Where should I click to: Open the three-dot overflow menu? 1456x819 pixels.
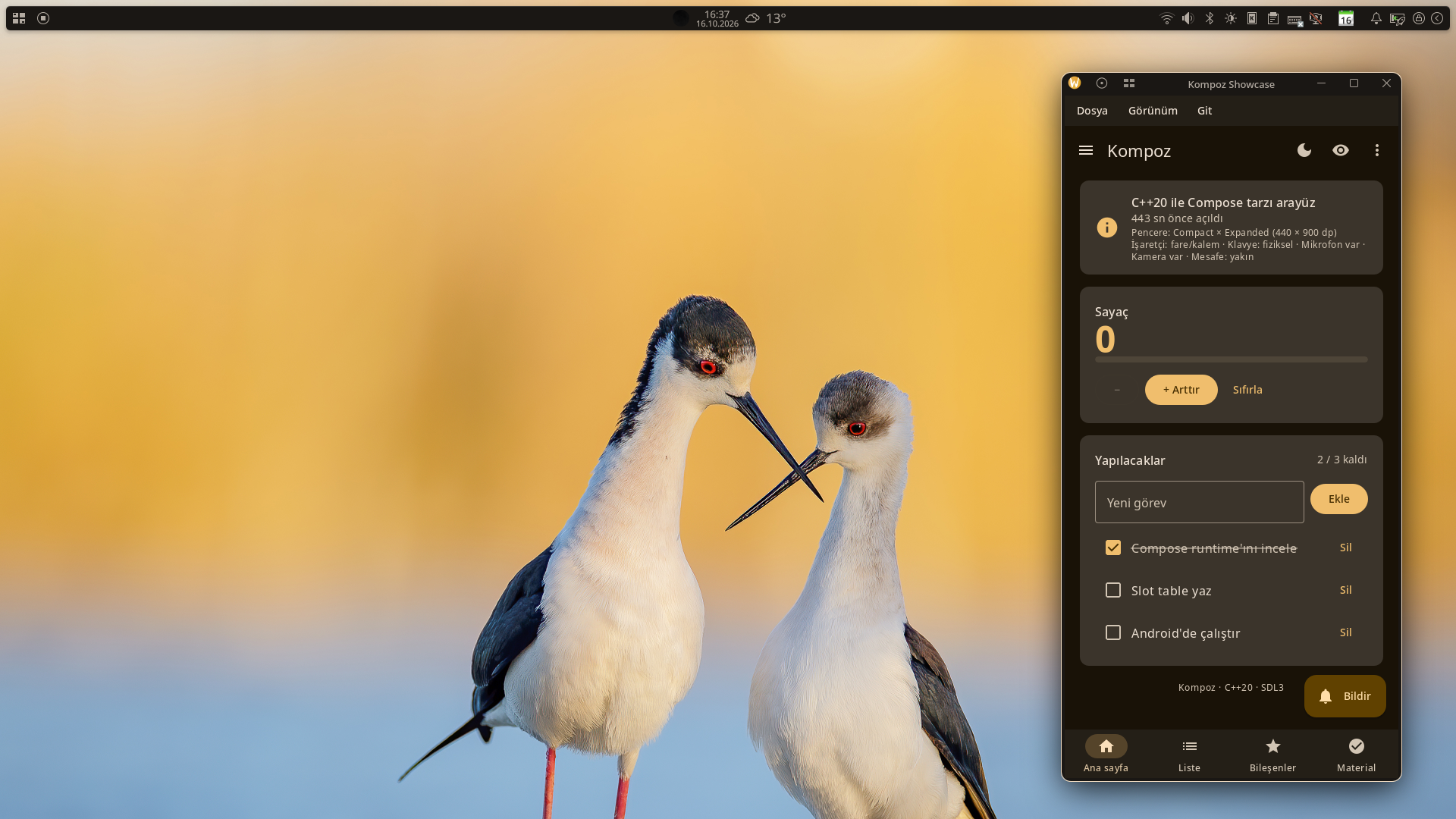click(1377, 150)
